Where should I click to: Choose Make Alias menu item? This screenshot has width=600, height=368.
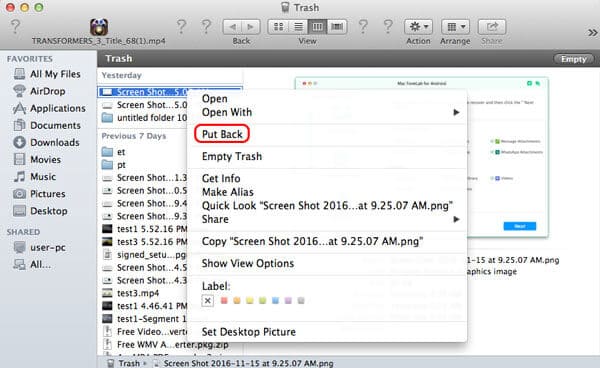[228, 192]
